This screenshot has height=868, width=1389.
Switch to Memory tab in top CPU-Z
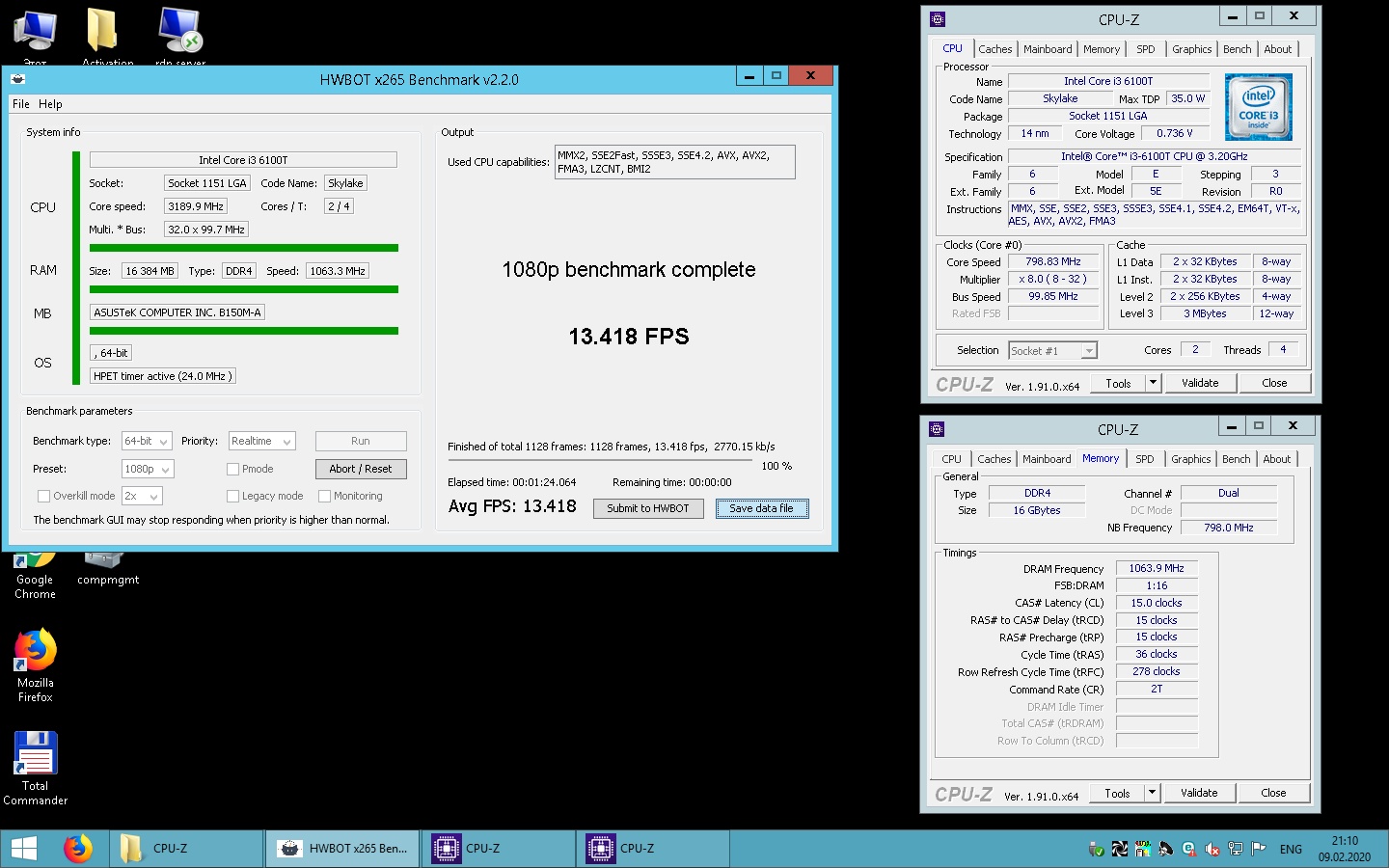[1102, 49]
